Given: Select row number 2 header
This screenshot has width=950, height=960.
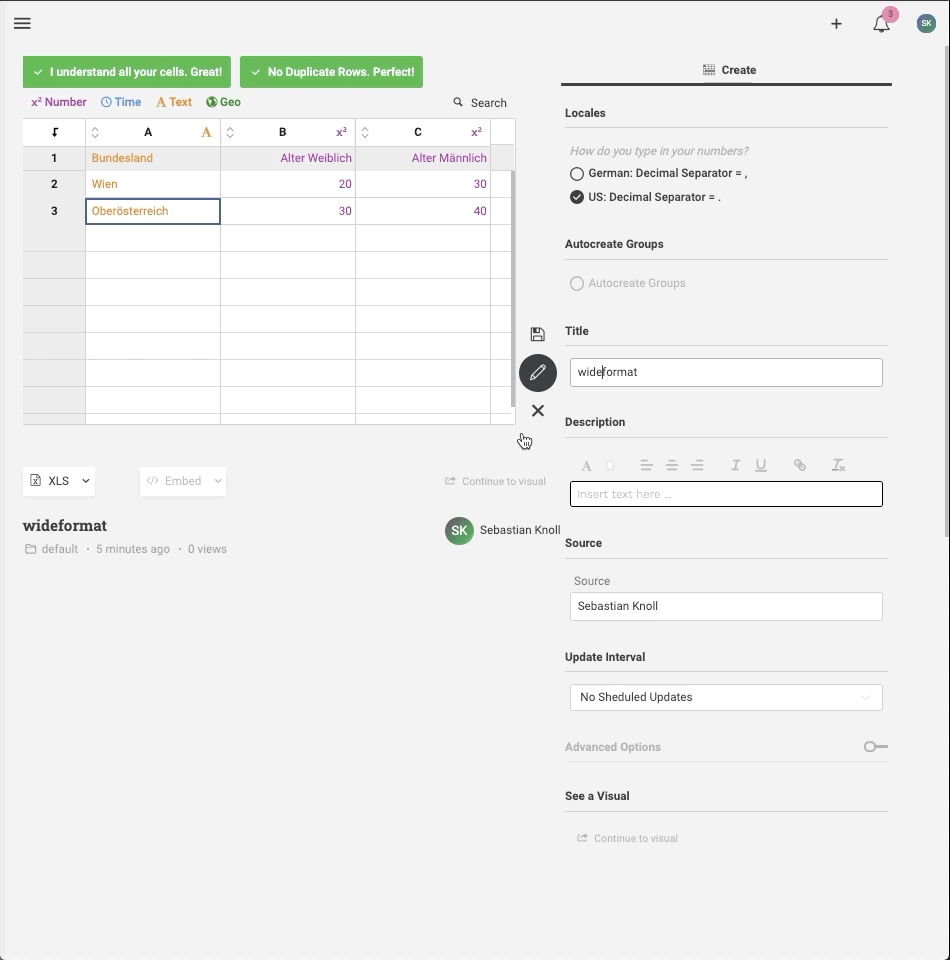Looking at the screenshot, I should (x=54, y=184).
